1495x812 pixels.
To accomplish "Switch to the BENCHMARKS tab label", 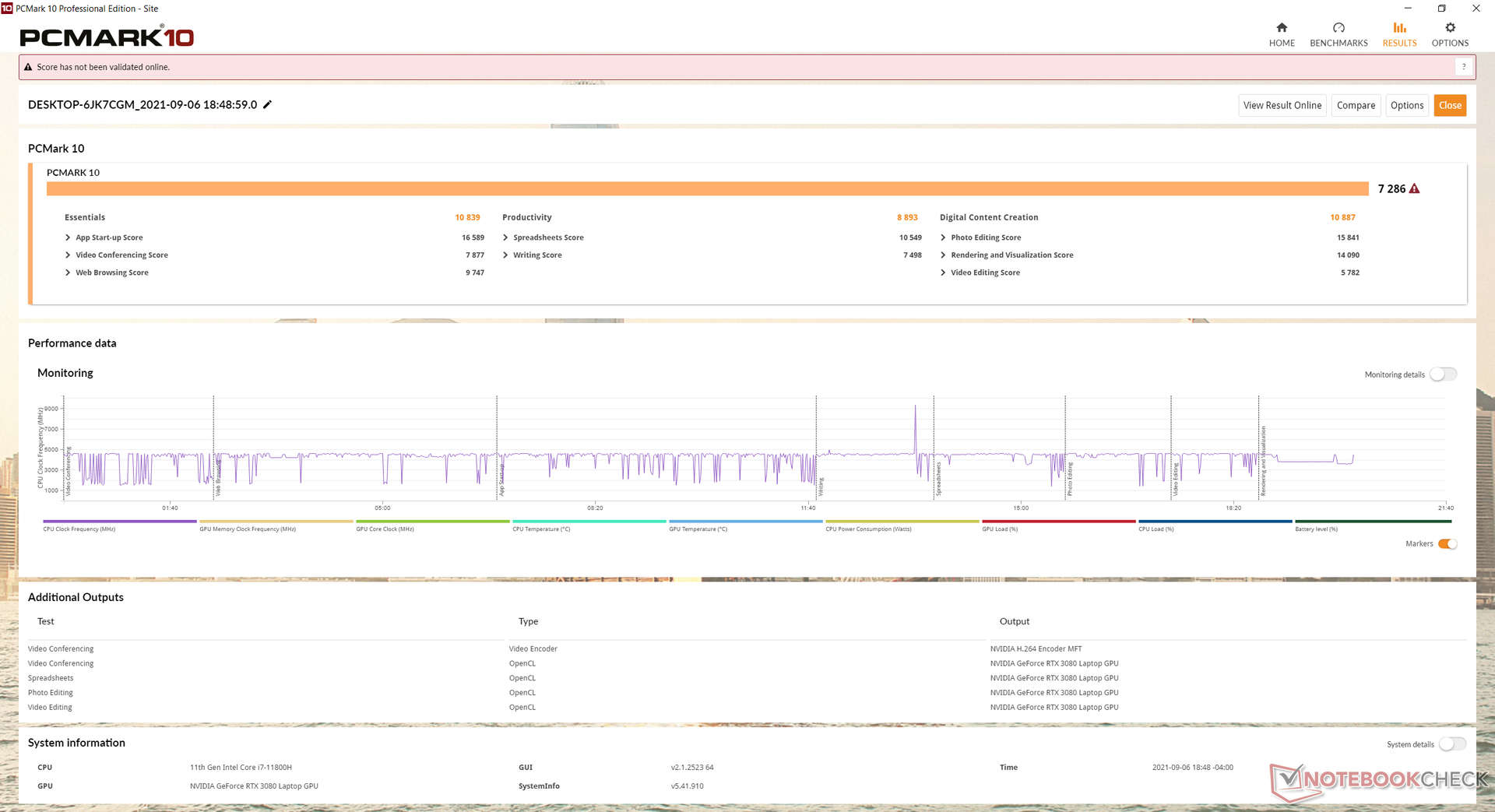I will click(1338, 43).
